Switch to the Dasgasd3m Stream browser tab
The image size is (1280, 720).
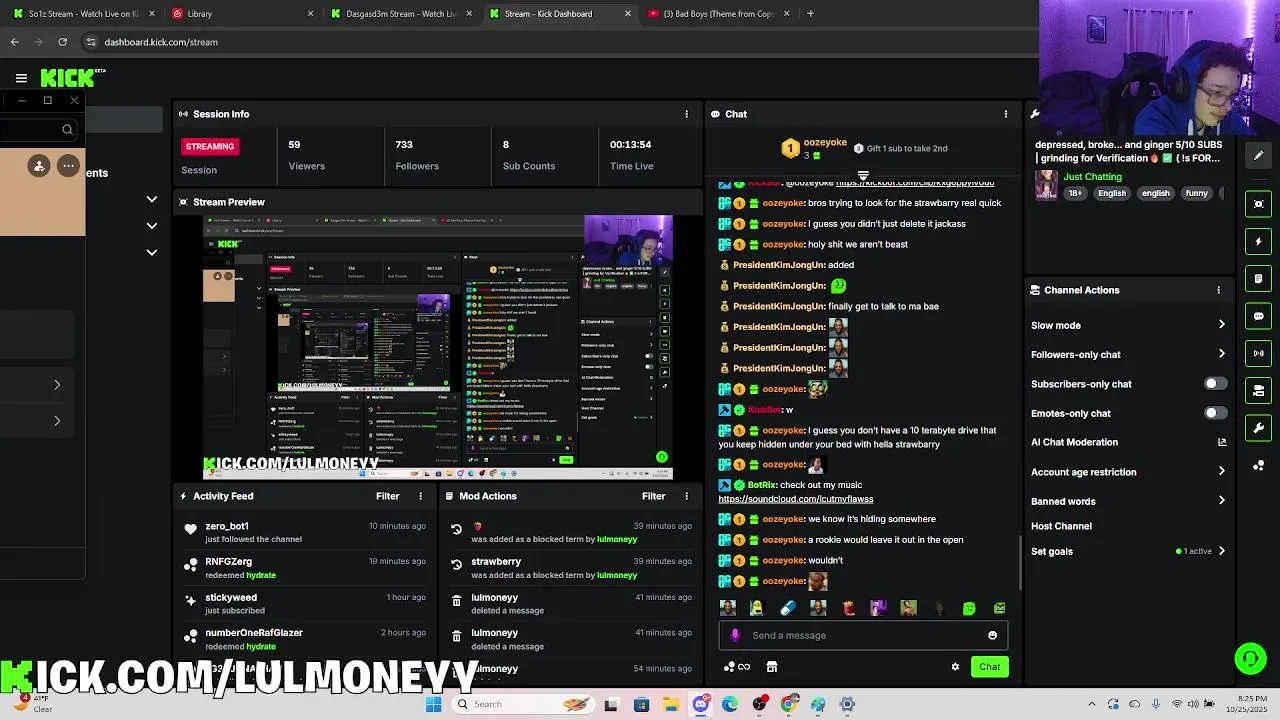point(400,14)
